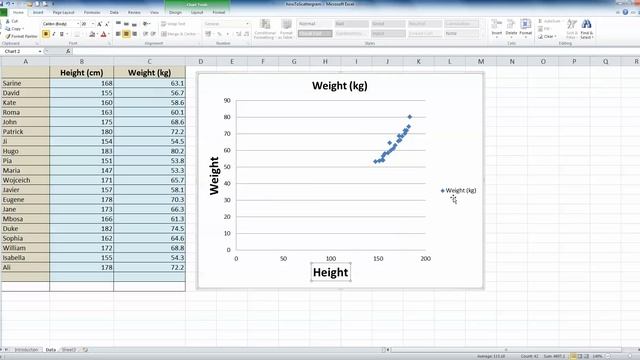640x360 pixels.
Task: Select the Weight (kg) chart legend entry
Action: pyautogui.click(x=459, y=190)
